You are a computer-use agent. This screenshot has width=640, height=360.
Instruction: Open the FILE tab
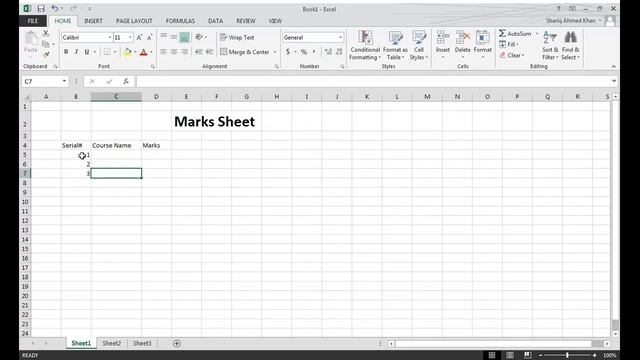point(33,21)
